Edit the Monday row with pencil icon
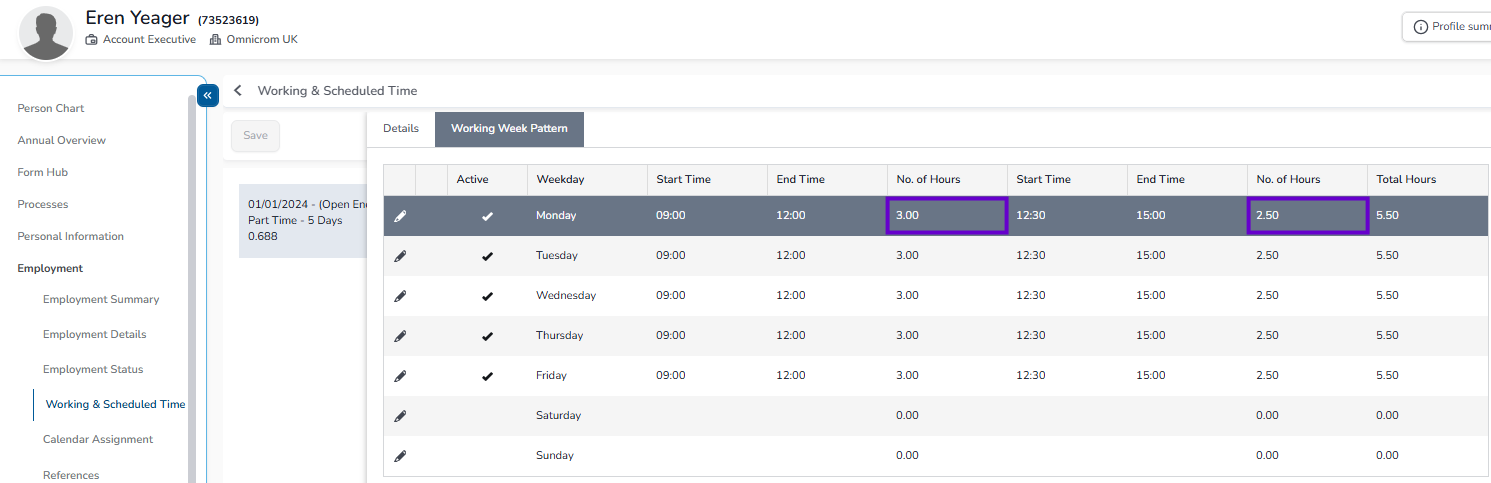 pyautogui.click(x=400, y=216)
